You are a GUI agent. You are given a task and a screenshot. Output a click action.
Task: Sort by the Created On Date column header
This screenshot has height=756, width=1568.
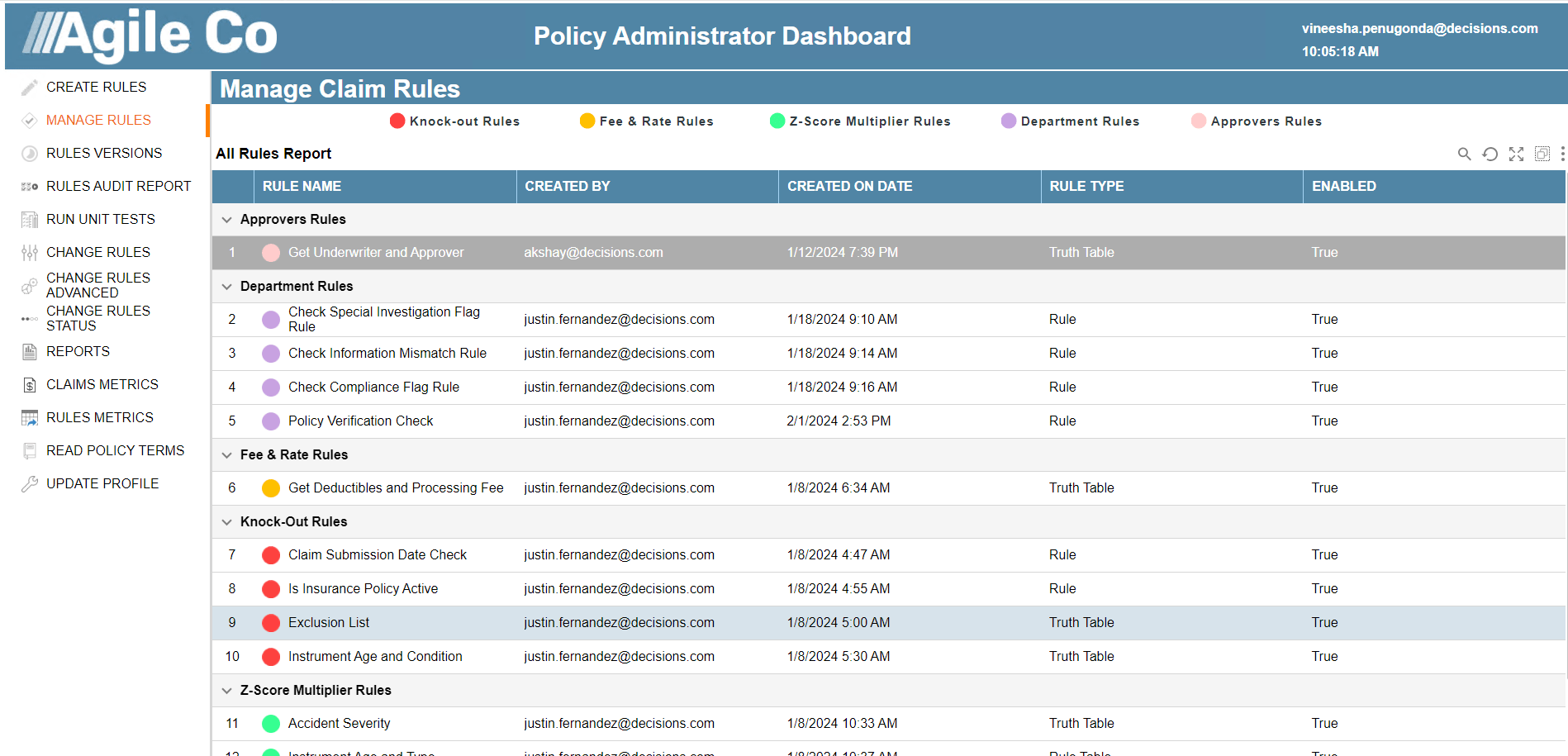[x=849, y=187]
